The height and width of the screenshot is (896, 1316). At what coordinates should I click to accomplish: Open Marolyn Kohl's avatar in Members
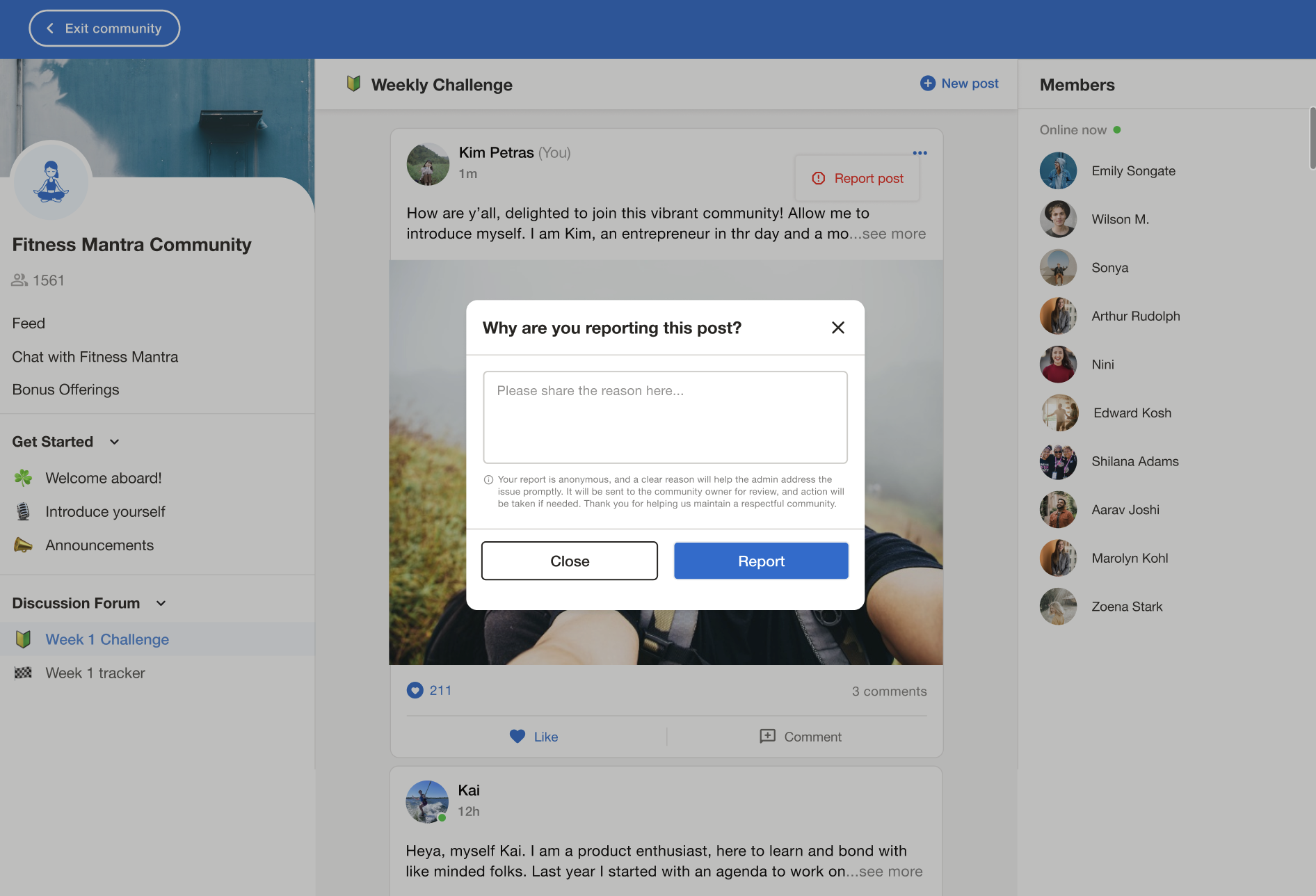tap(1058, 558)
